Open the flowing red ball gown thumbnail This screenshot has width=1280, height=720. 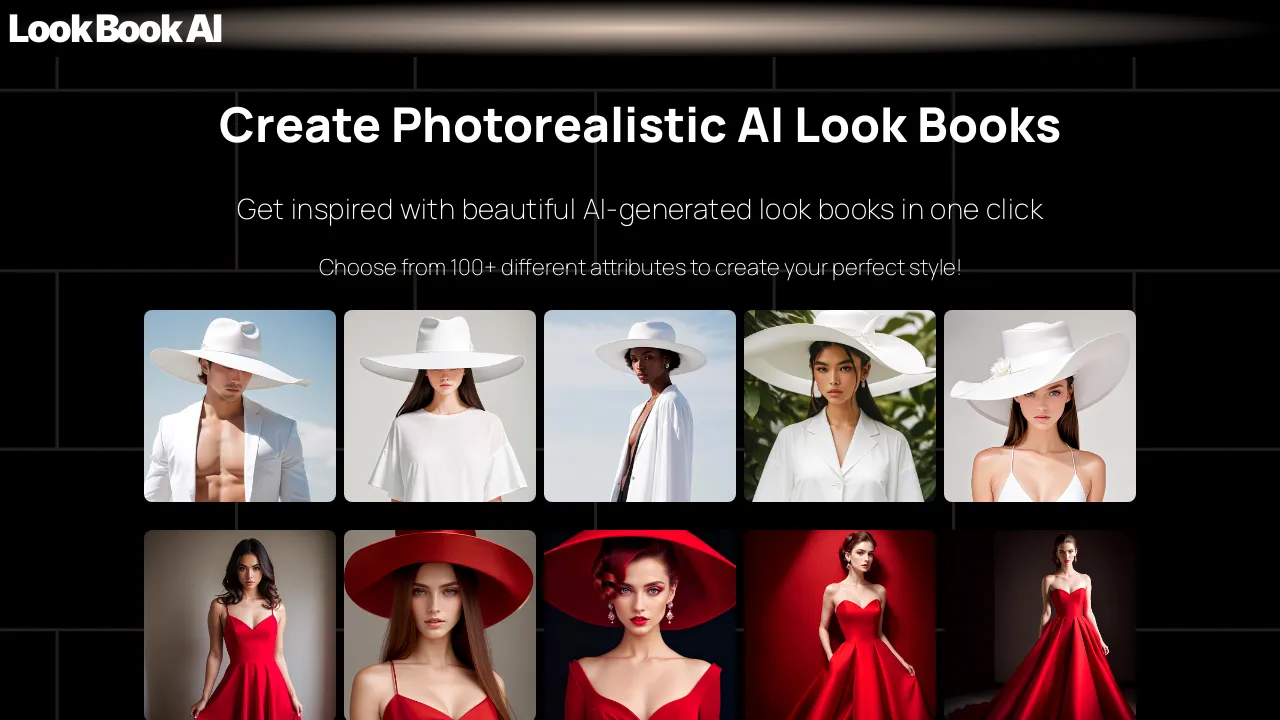[1040, 625]
